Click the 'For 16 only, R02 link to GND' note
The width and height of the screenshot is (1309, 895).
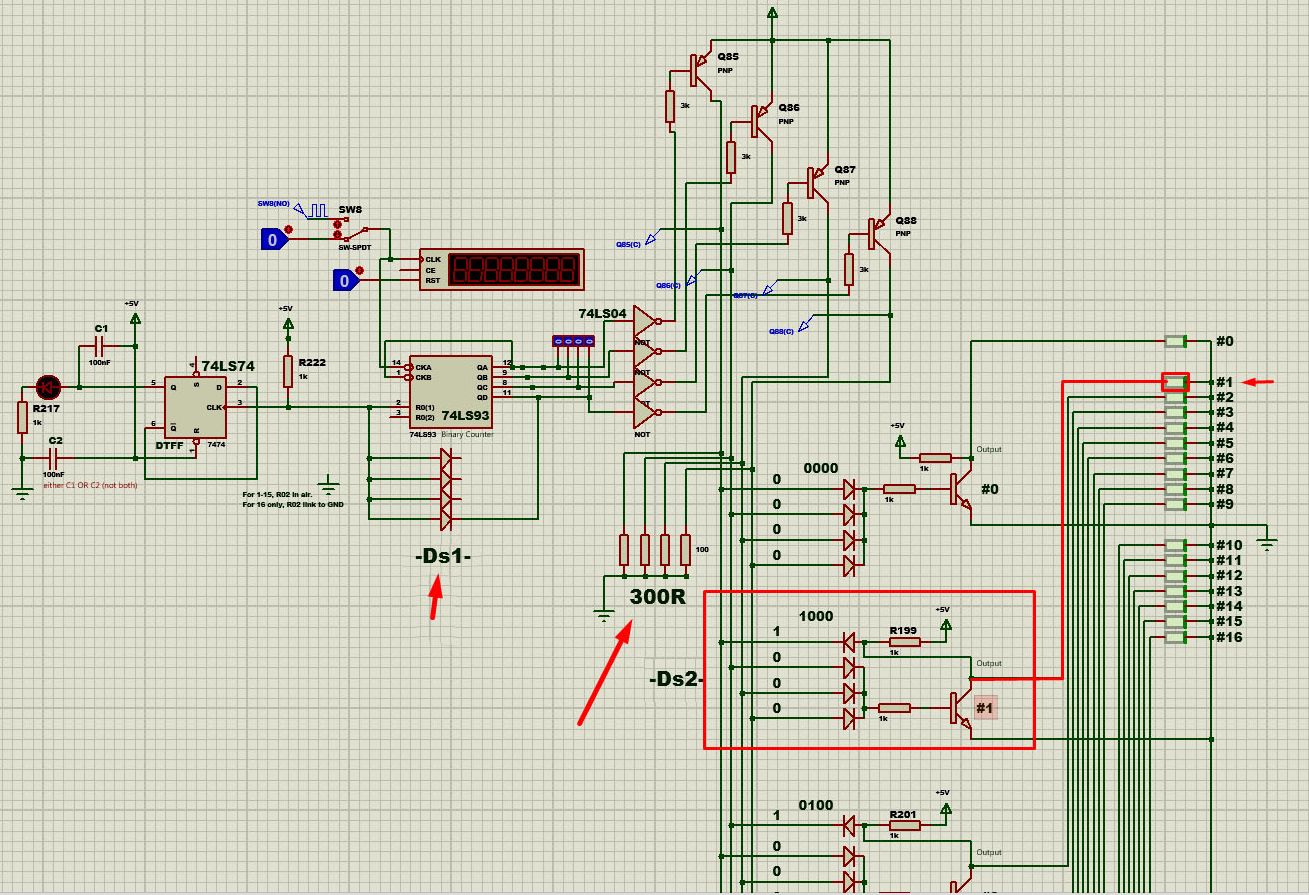point(293,504)
